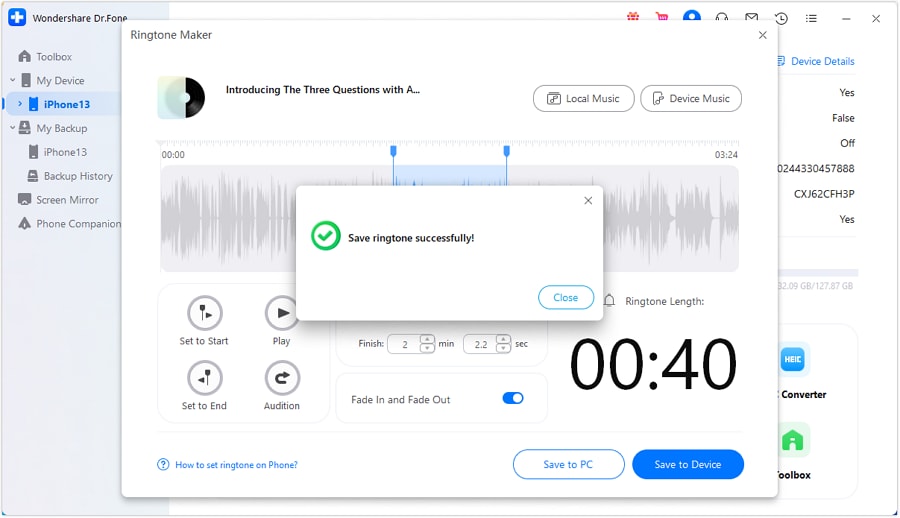Click the bell icon beside Ringtone Length
Screen dimensions: 900x518
pyautogui.click(x=609, y=300)
